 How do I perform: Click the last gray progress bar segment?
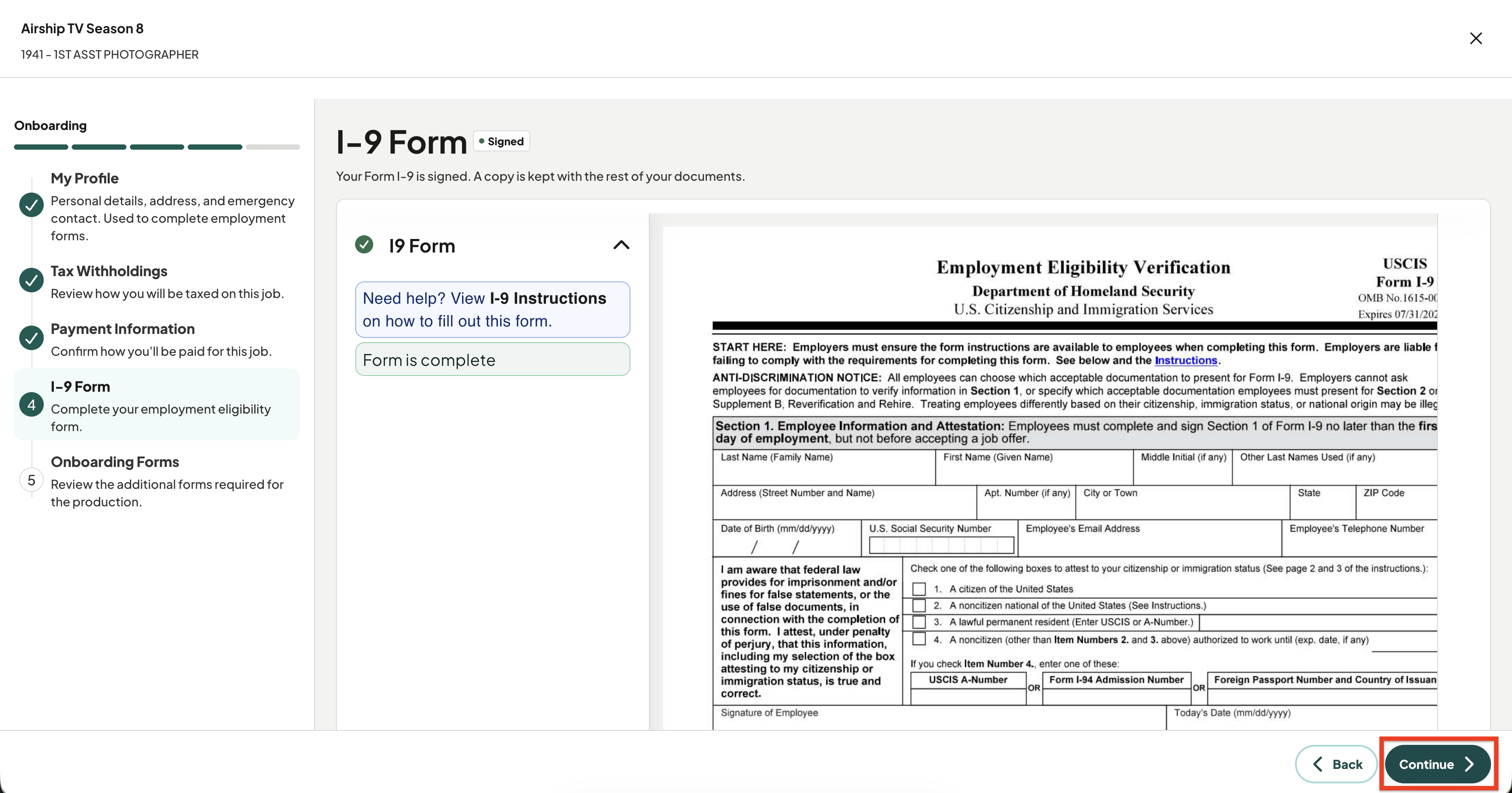point(273,147)
